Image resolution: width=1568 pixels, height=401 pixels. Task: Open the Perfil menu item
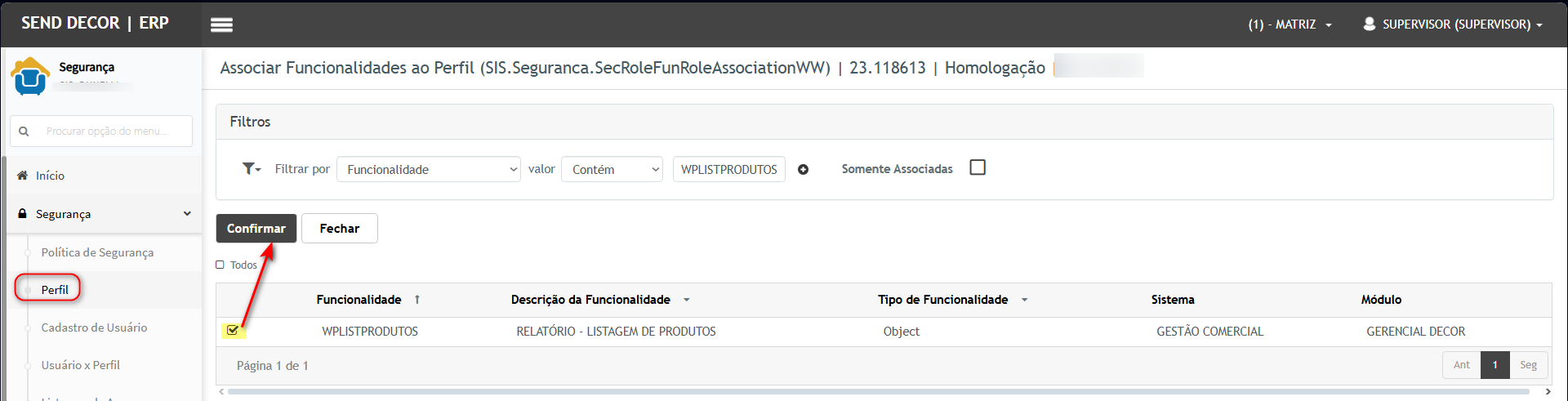(x=55, y=290)
